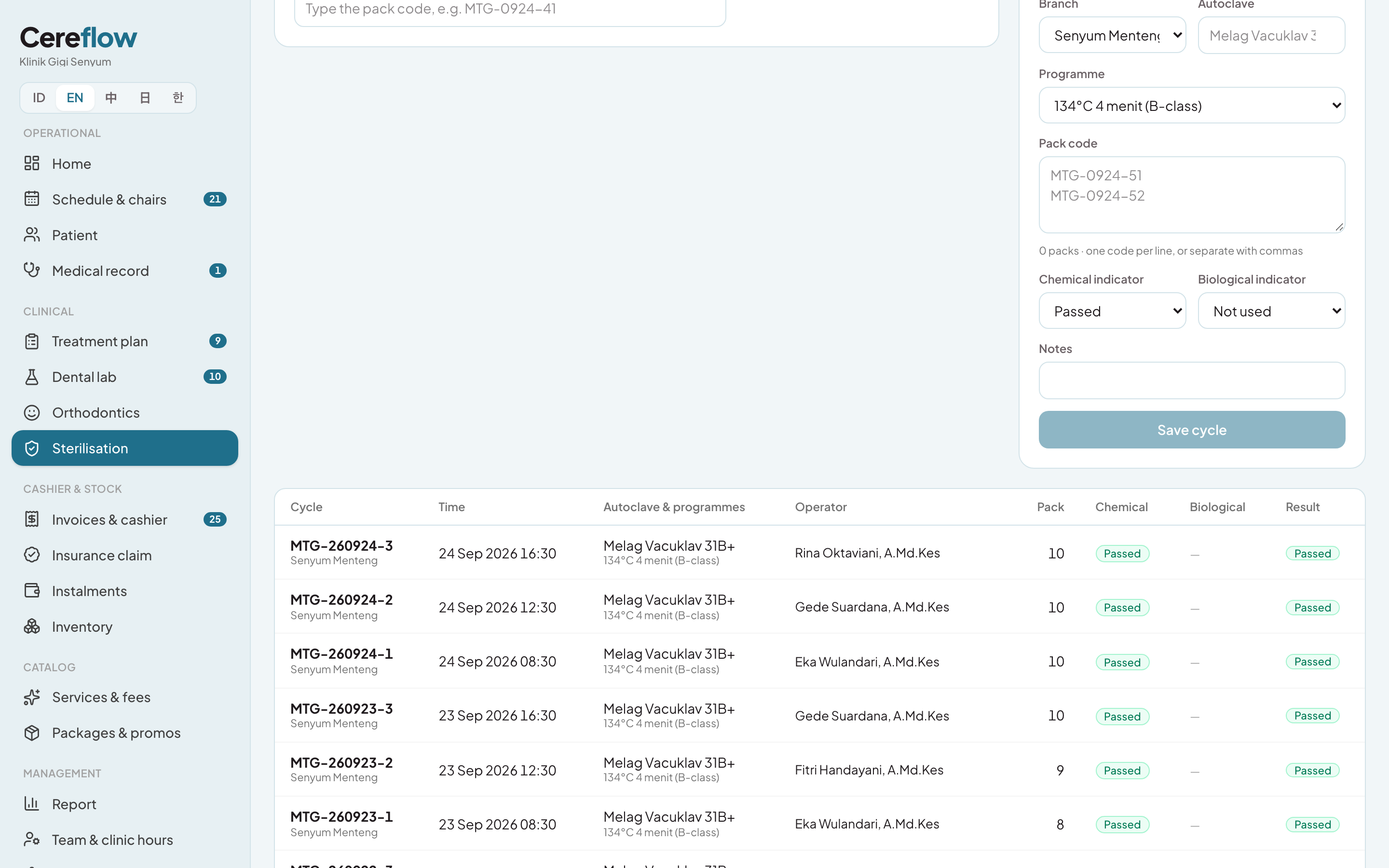The height and width of the screenshot is (868, 1389).
Task: Click the Services & fees sparkle icon
Action: 31,697
